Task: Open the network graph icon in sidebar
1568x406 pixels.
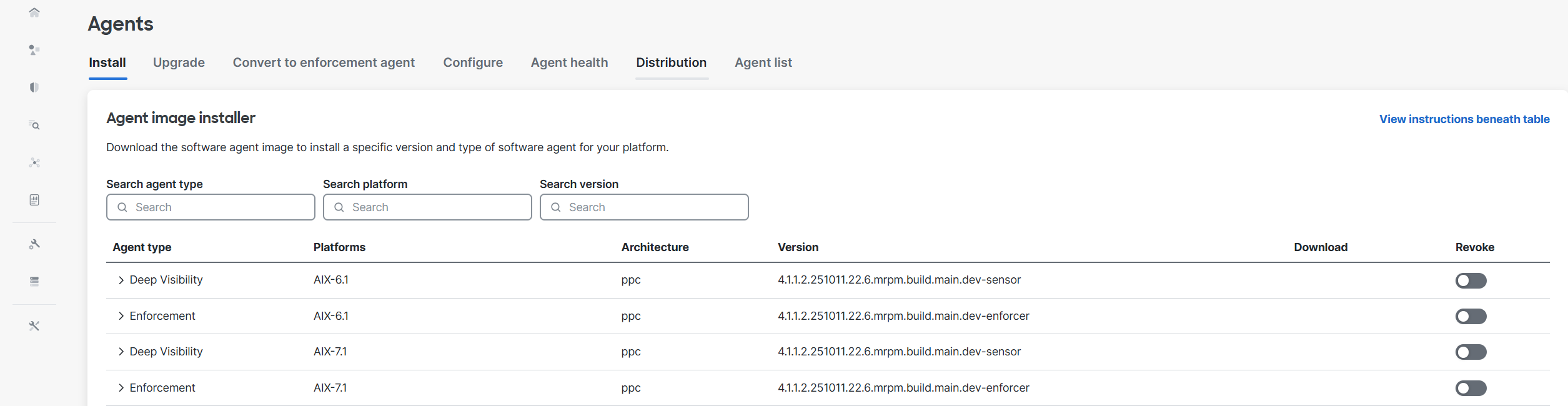Action: (x=34, y=163)
